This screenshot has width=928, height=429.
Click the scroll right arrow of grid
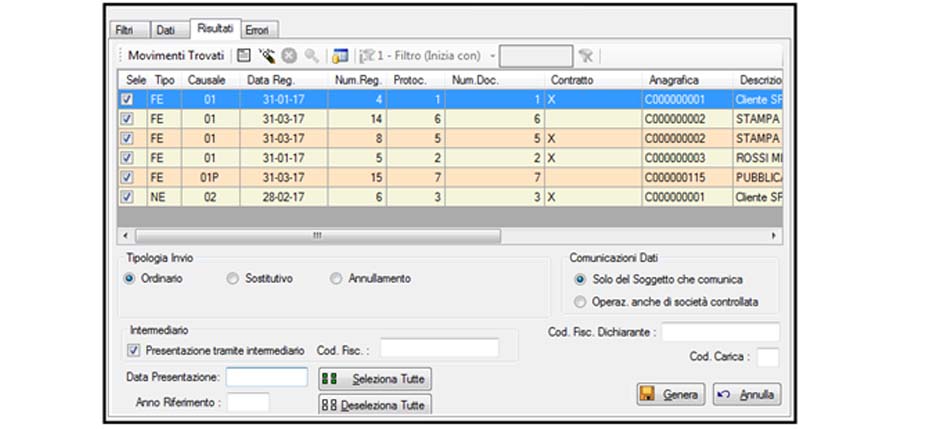(774, 236)
